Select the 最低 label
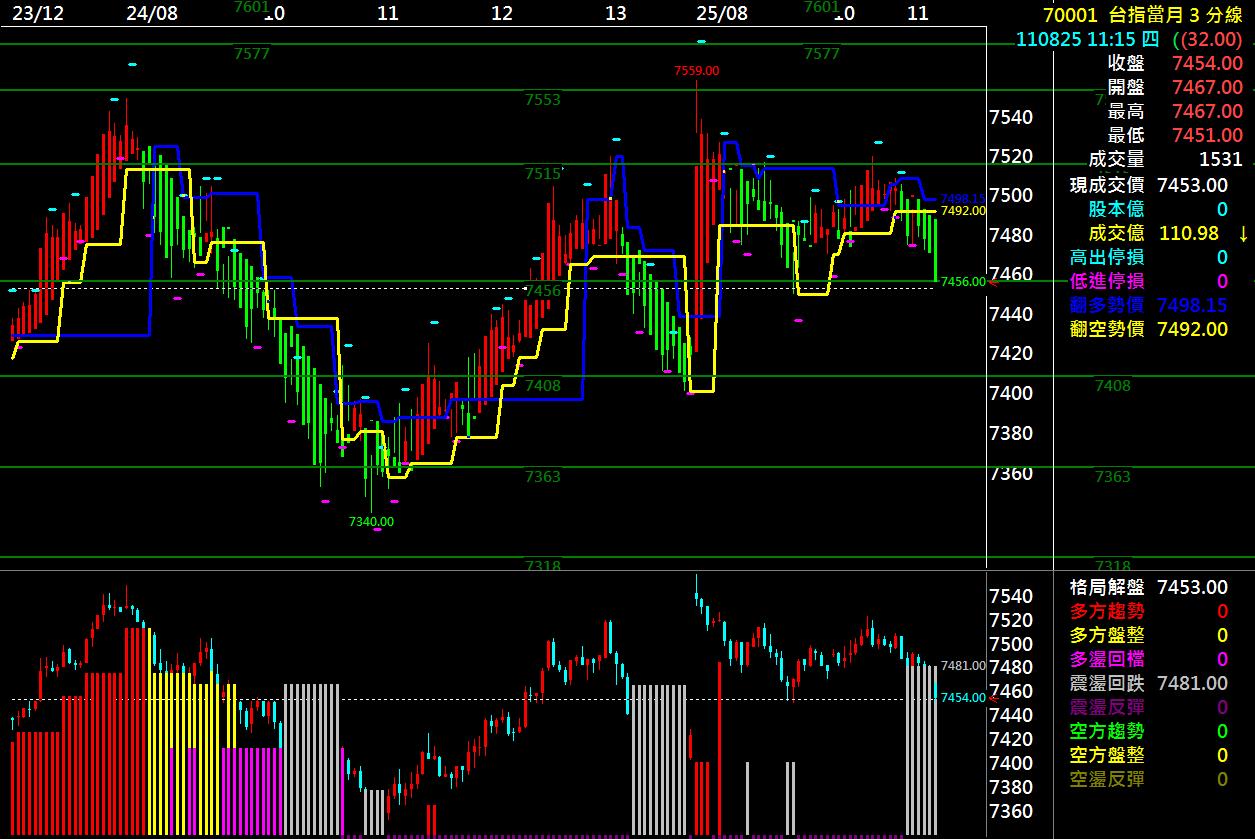The height and width of the screenshot is (839, 1255). (1125, 135)
